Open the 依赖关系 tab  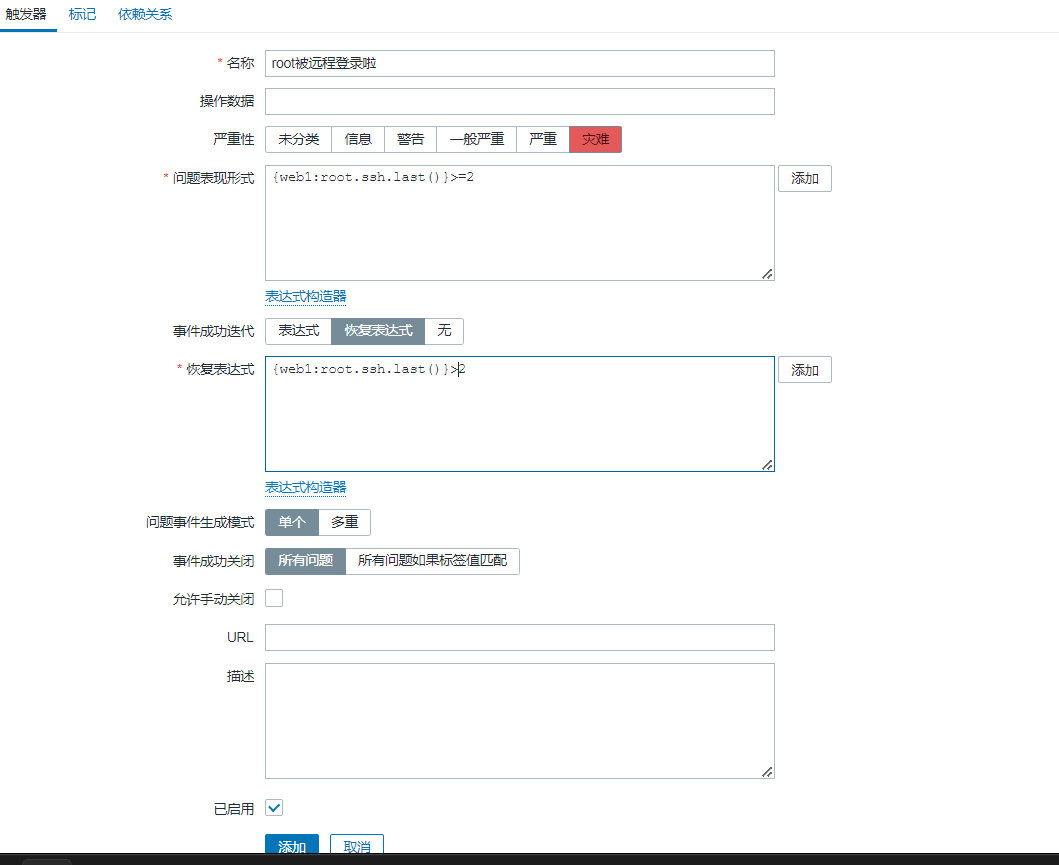[145, 15]
